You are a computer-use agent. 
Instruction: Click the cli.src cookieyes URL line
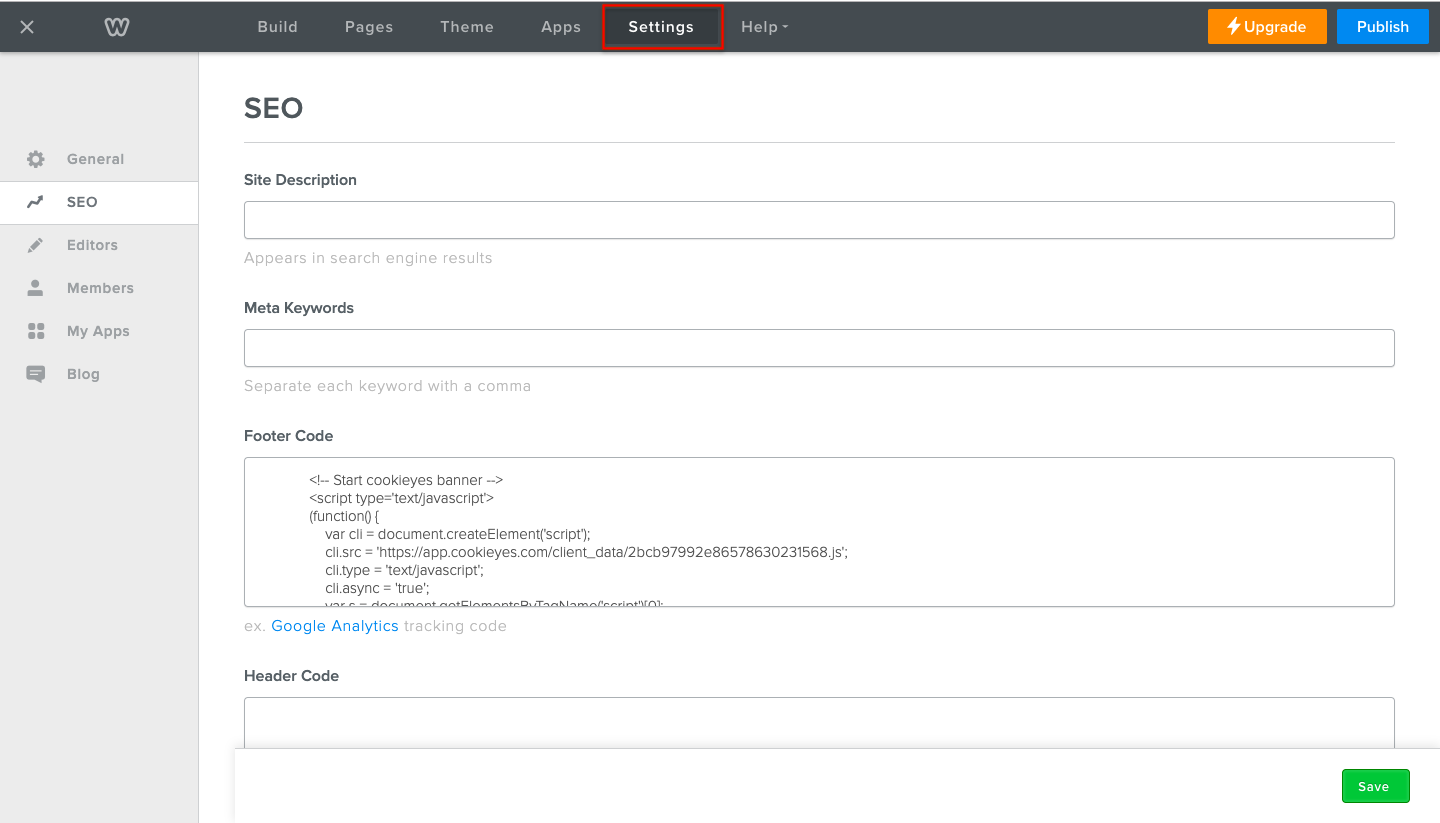coord(586,552)
